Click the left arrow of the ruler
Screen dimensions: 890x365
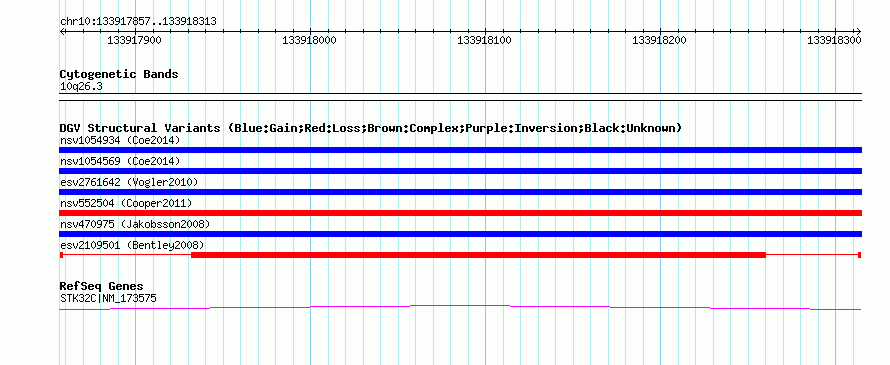[x=62, y=32]
